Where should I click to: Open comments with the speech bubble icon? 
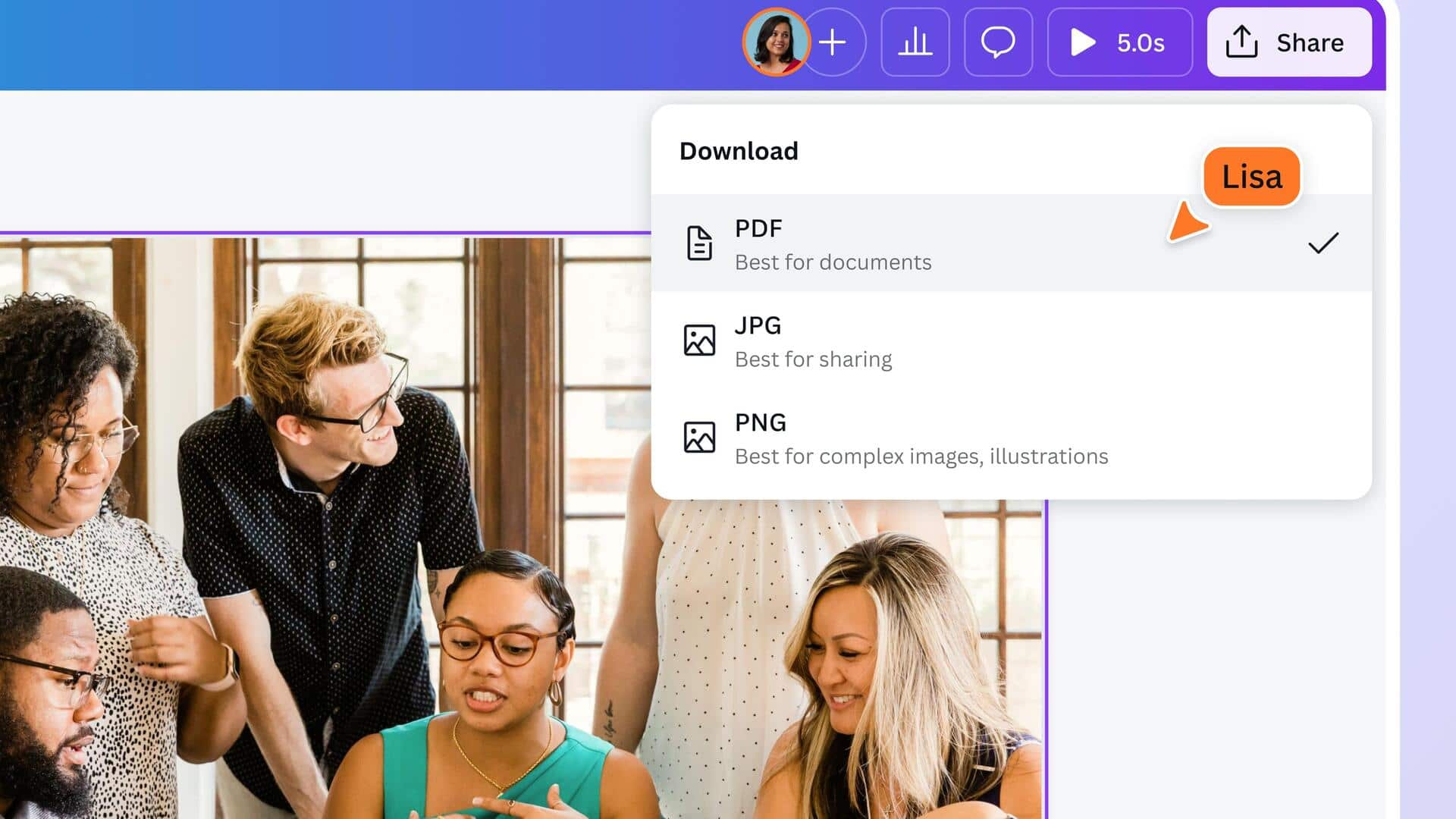pyautogui.click(x=998, y=43)
